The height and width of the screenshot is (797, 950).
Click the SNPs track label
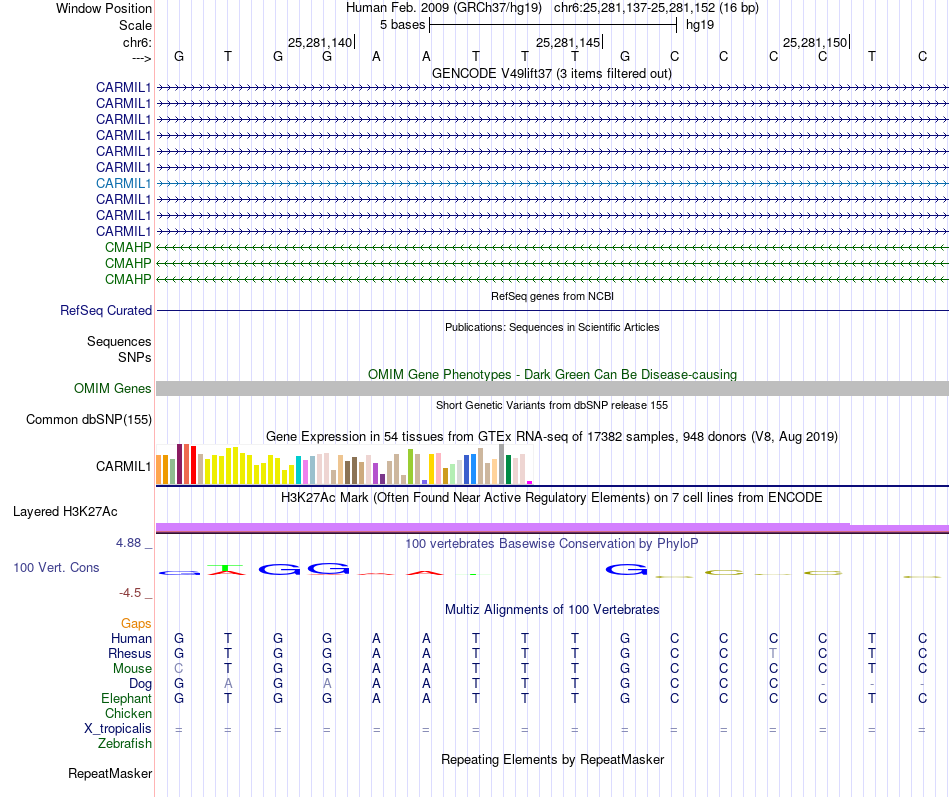135,358
